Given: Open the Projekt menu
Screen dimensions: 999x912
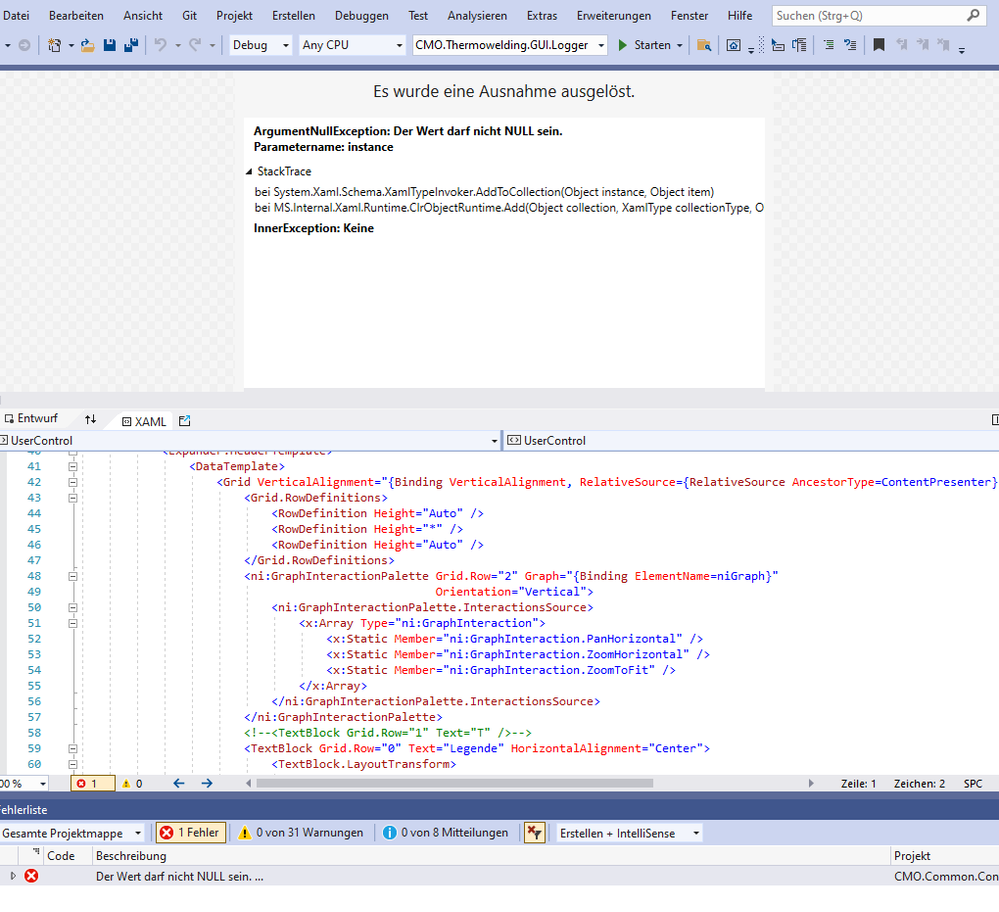Looking at the screenshot, I should (234, 15).
